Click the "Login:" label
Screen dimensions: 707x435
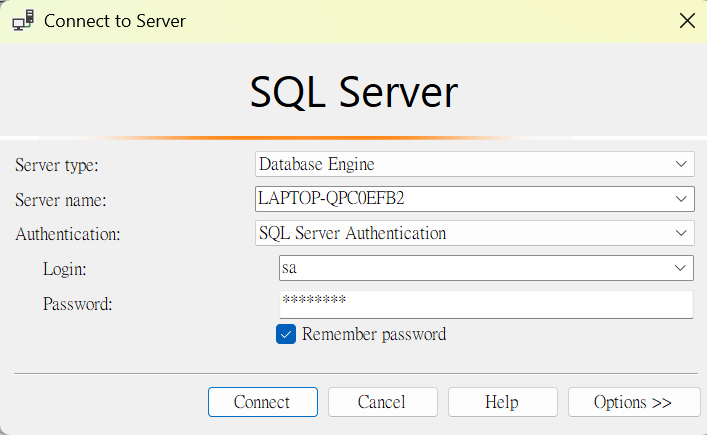(65, 269)
